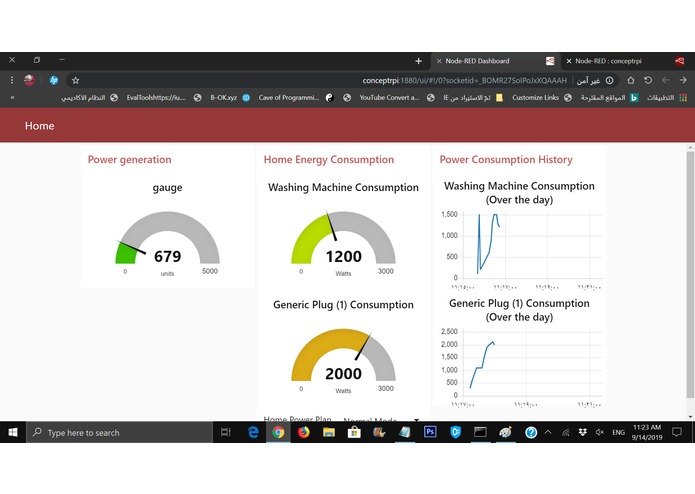Image resolution: width=695 pixels, height=494 pixels.
Task: Open the blue shield security app in taskbar
Action: coord(455,432)
